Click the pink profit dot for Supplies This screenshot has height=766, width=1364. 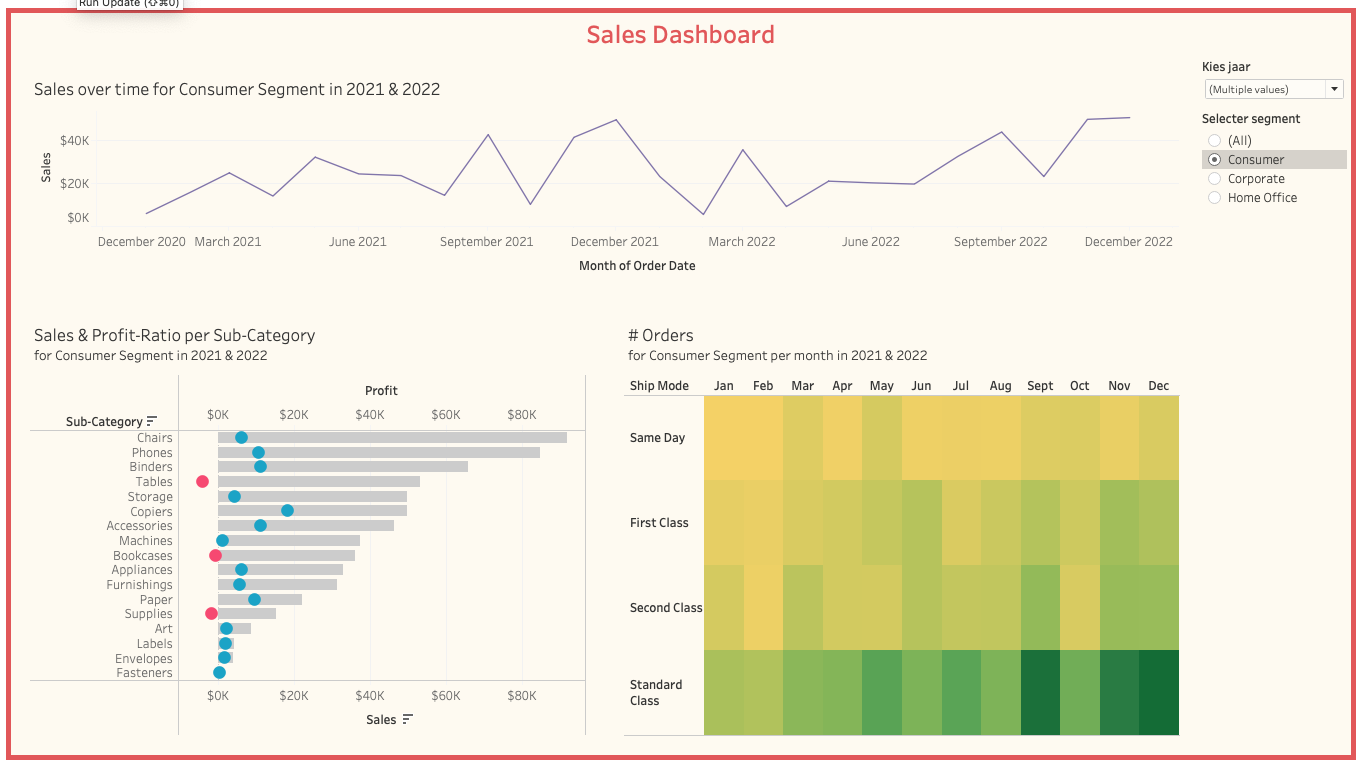click(x=211, y=614)
